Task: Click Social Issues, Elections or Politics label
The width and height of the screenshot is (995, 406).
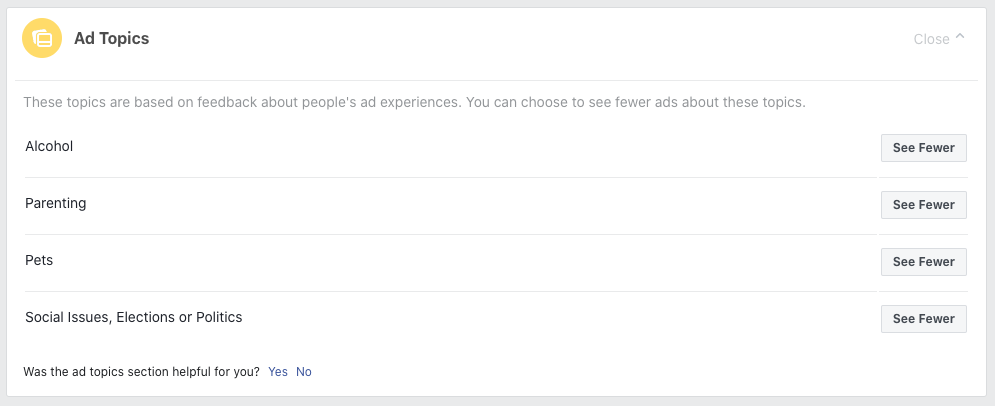Action: tap(134, 317)
